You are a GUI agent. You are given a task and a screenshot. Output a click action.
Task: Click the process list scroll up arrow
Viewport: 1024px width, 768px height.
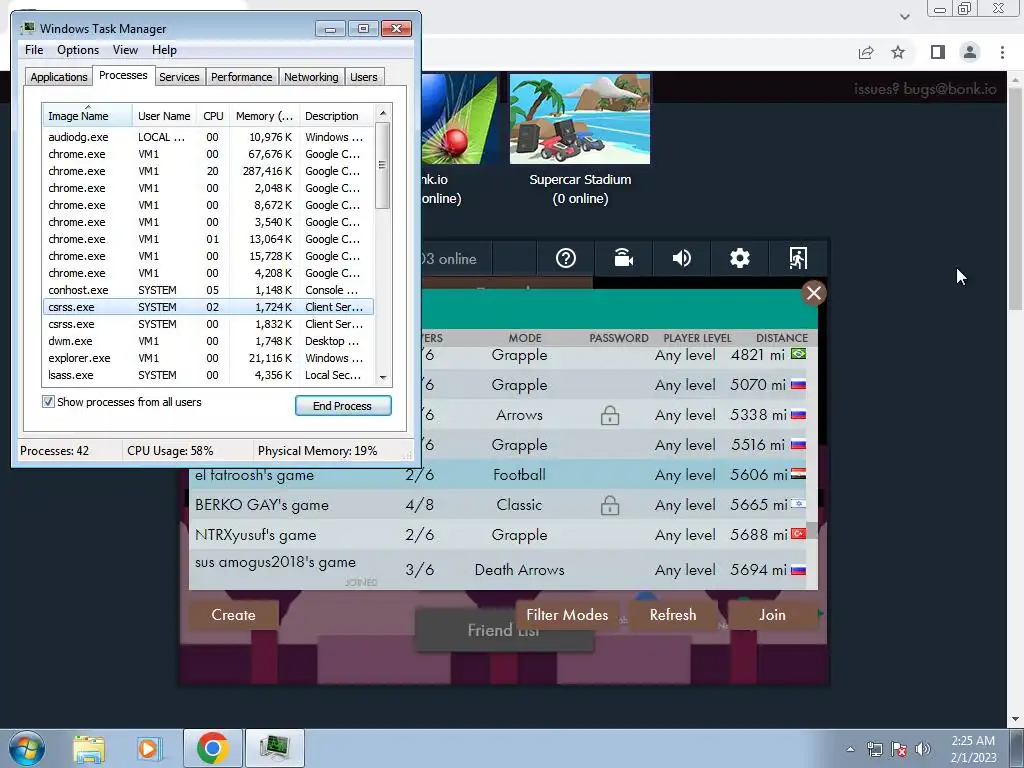pos(383,113)
